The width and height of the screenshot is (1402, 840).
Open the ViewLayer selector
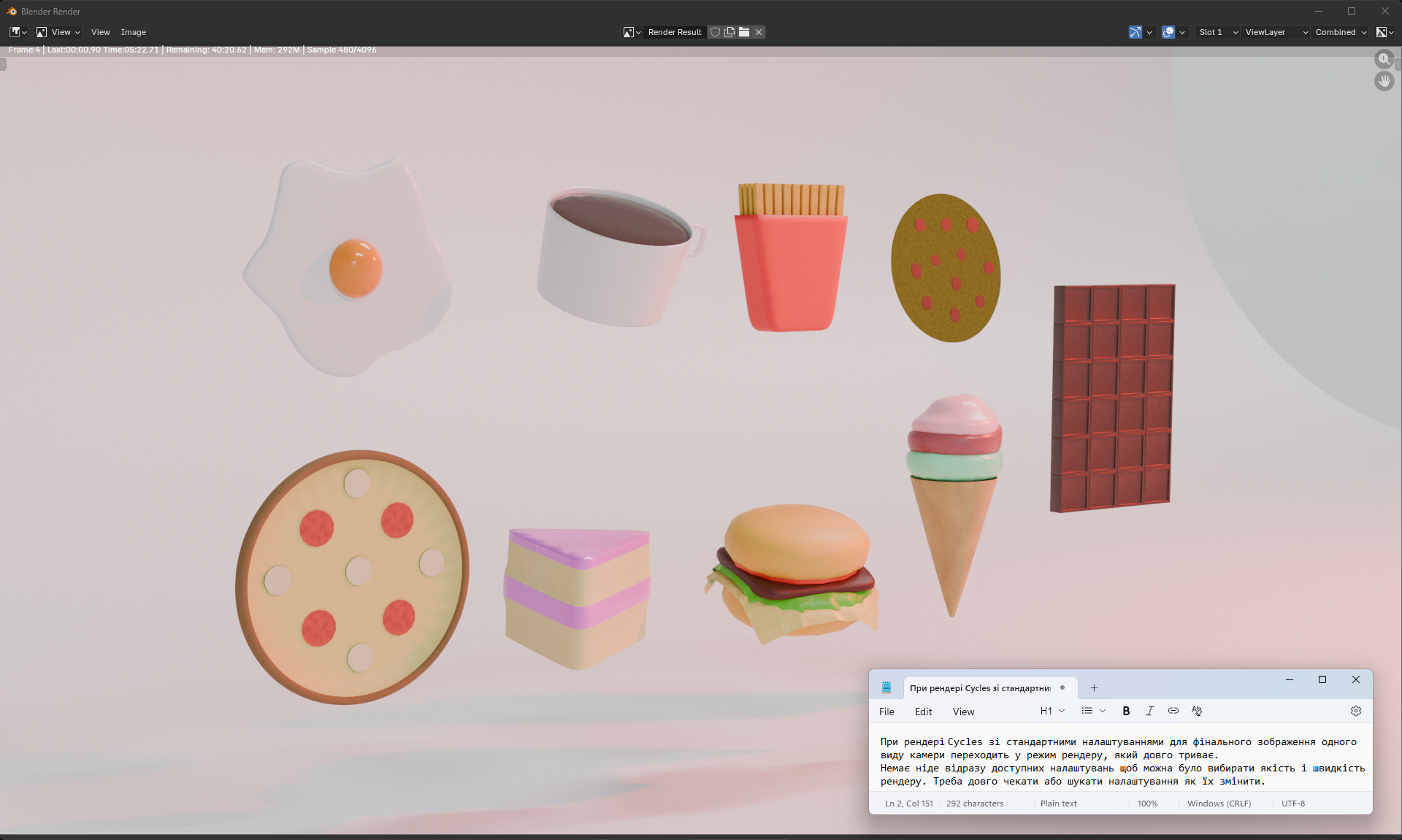[1276, 32]
